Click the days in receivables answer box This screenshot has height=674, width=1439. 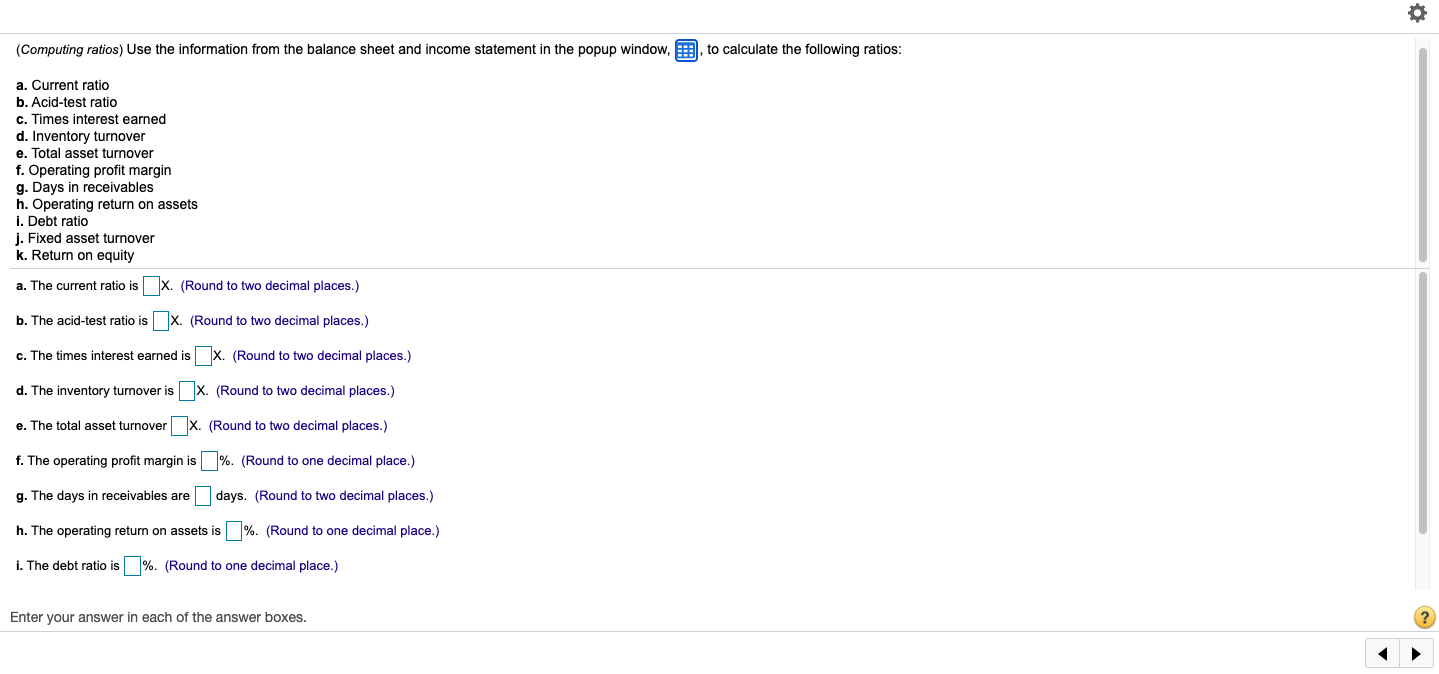(x=203, y=495)
